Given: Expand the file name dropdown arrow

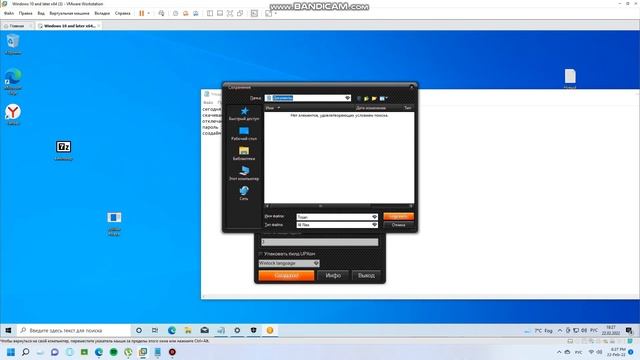Looking at the screenshot, I should [374, 217].
